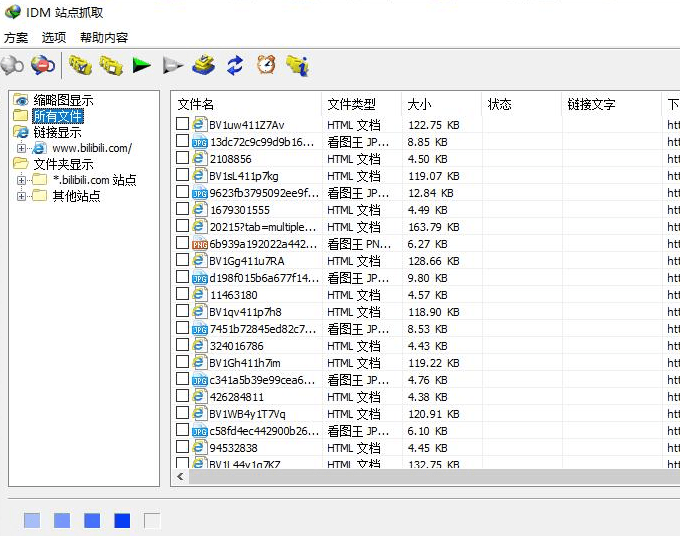Screen dimensions: 680x536
Task: Open the alarm clock scheduler icon
Action: pos(266,65)
